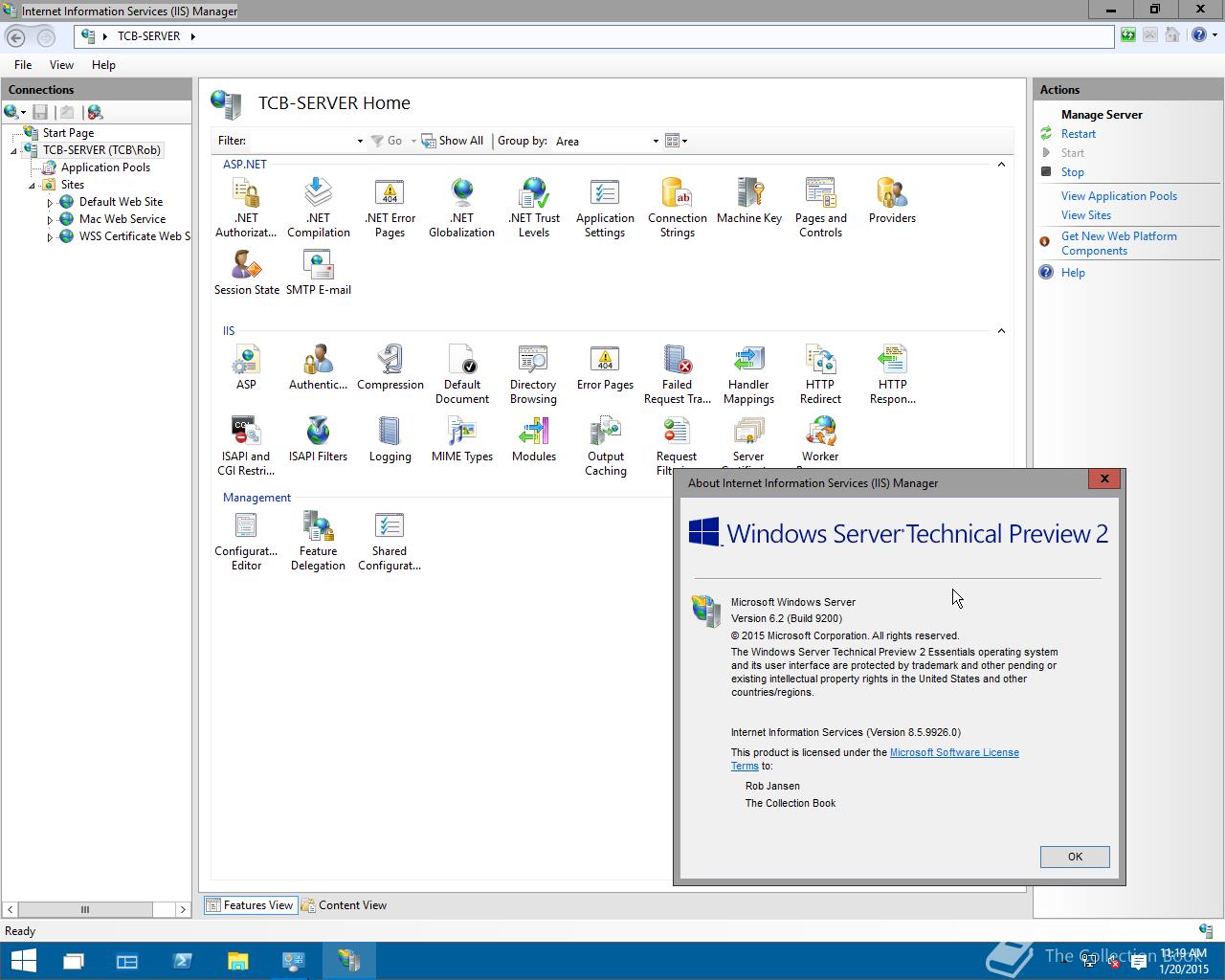
Task: Expand the Default Web Site node
Action: 50,203
